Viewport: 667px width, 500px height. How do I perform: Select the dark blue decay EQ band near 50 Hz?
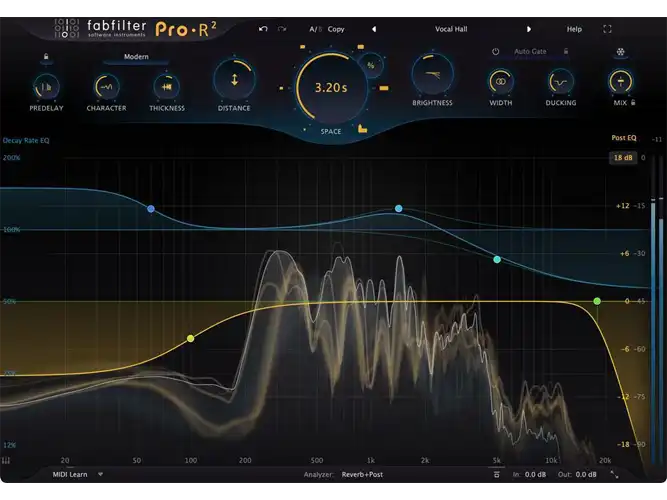(151, 209)
